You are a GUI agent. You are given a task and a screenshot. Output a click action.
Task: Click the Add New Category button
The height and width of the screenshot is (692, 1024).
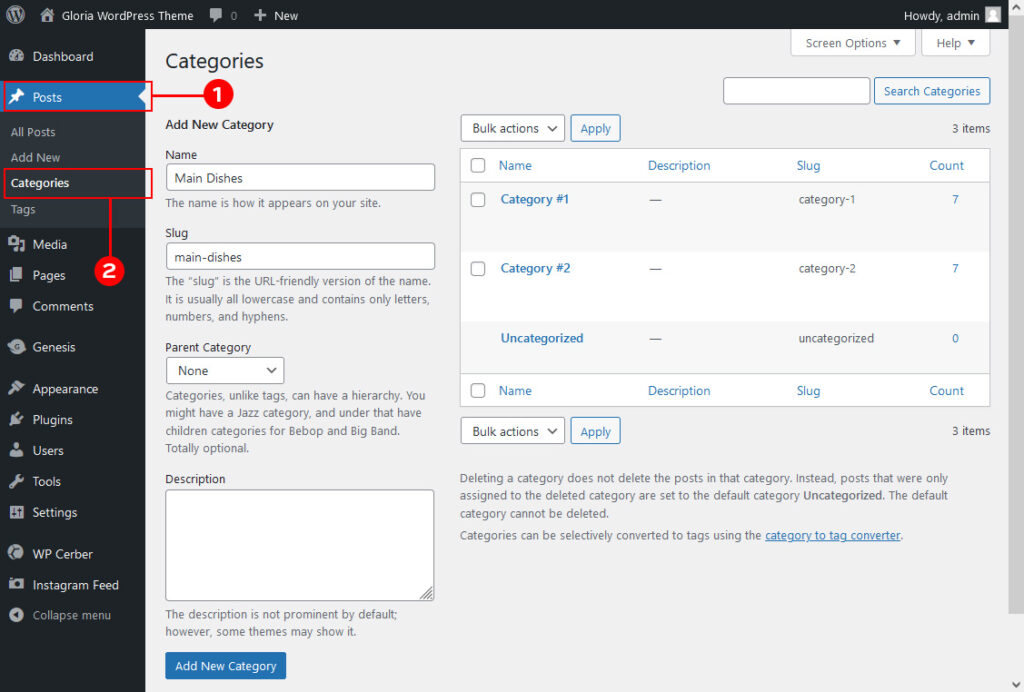click(x=225, y=665)
